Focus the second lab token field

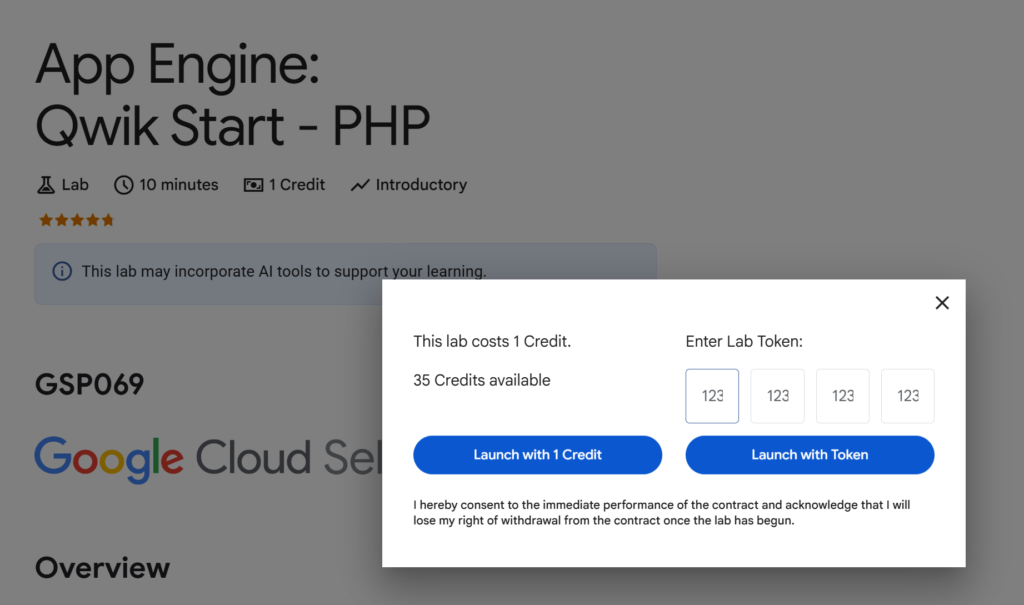pos(777,396)
